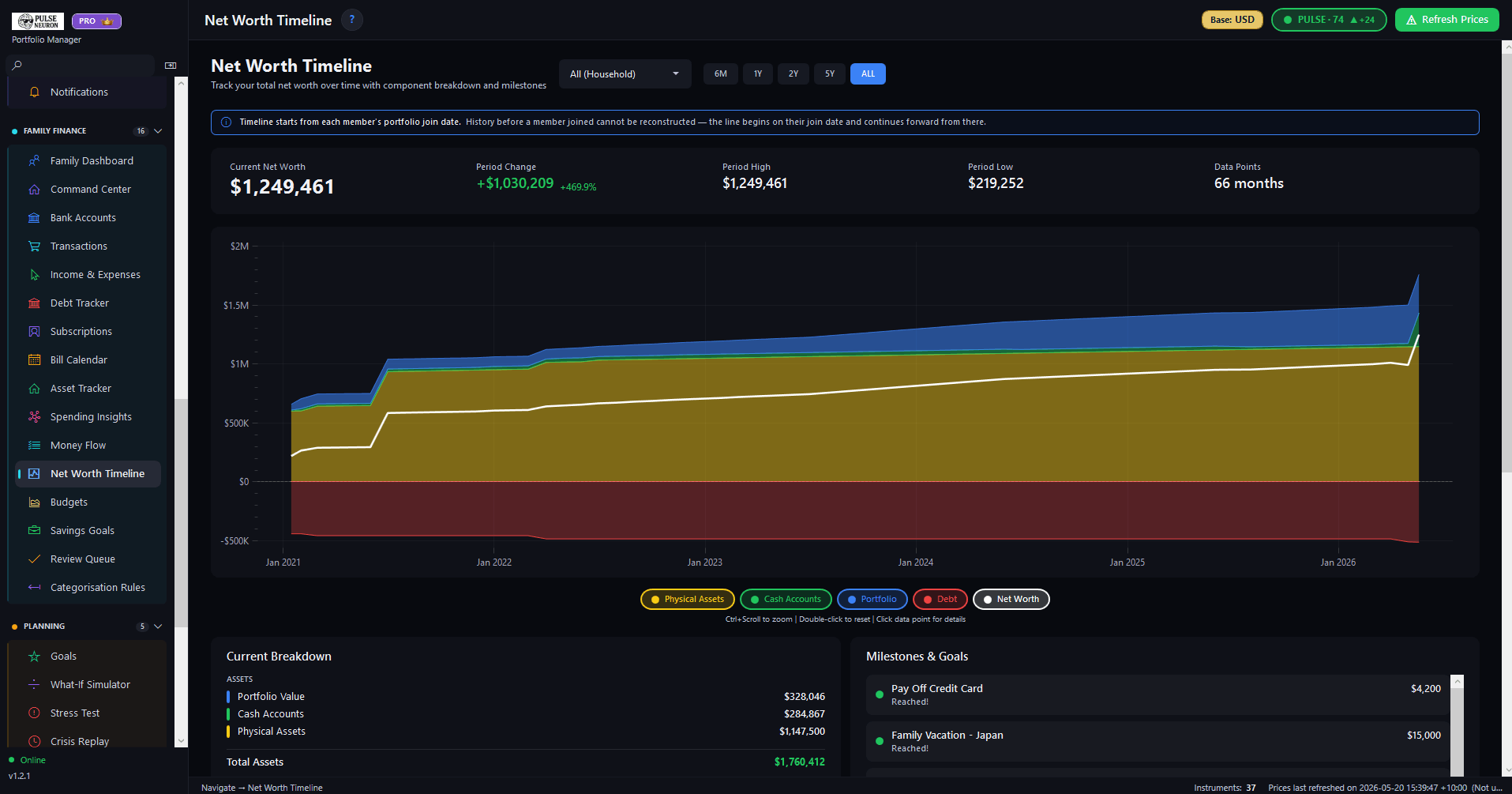Open Notifications bell icon
The height and width of the screenshot is (794, 1512).
click(34, 92)
